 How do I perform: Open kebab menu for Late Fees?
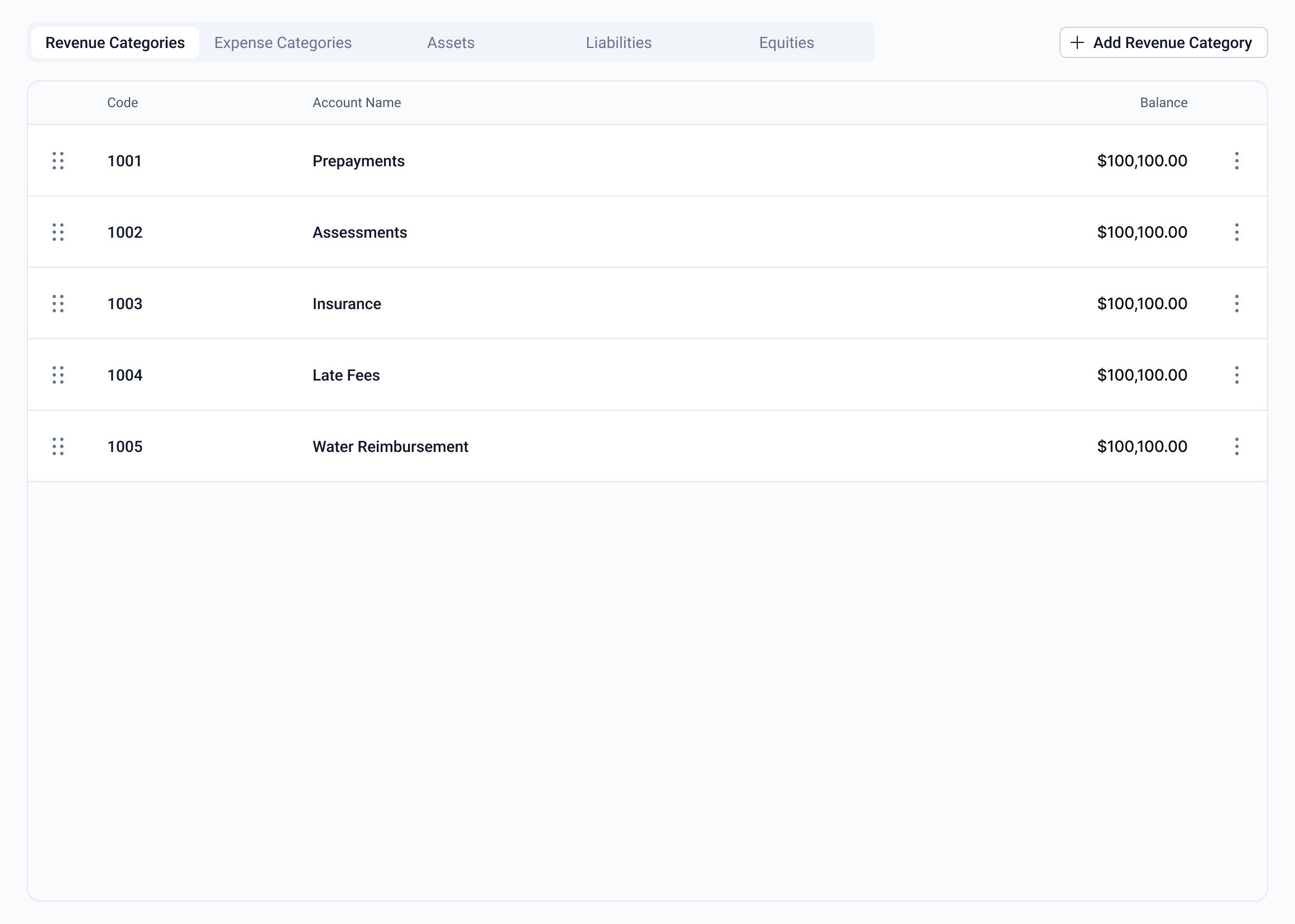click(1236, 375)
